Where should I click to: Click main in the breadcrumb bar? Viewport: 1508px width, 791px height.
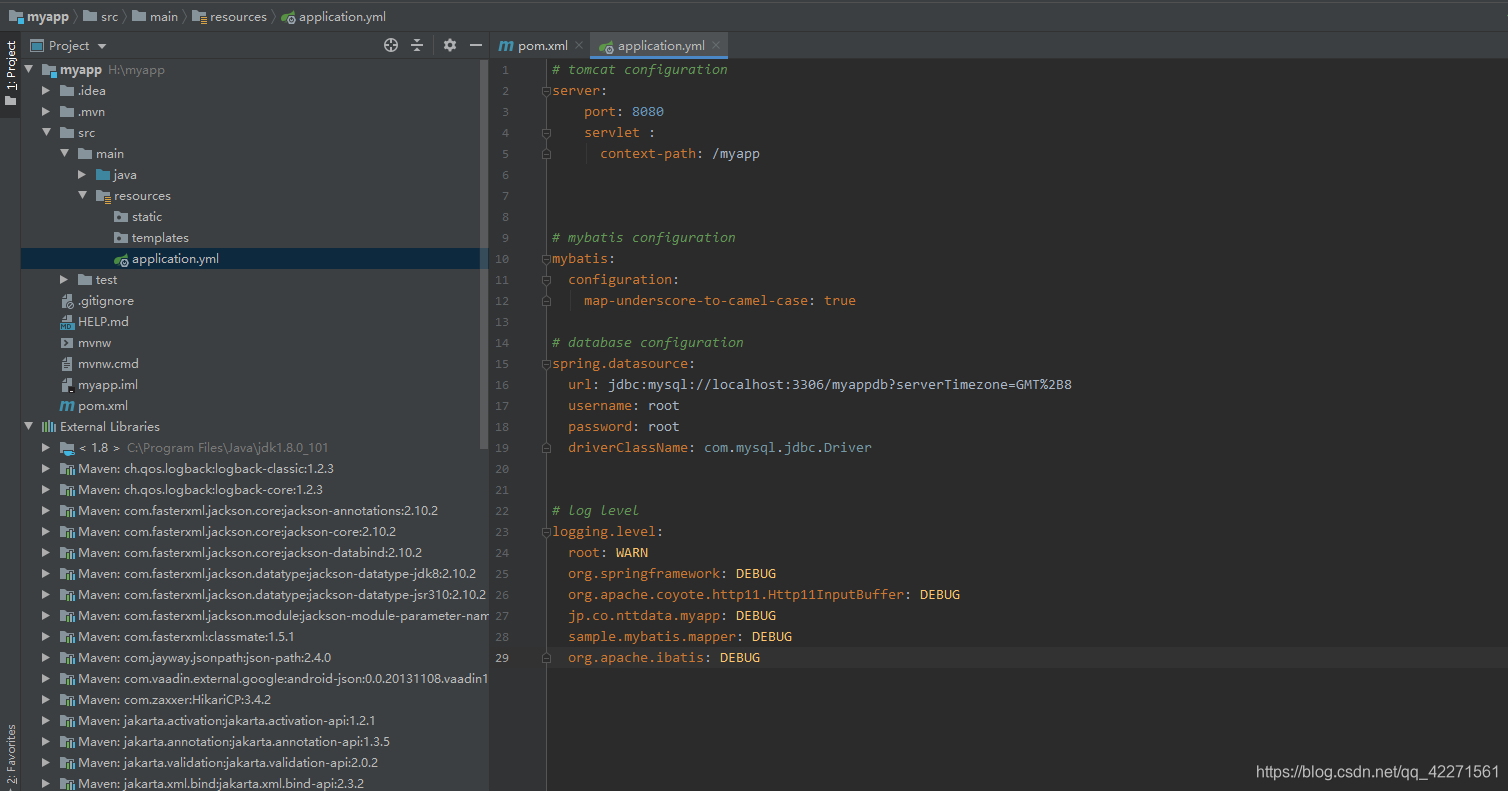[155, 16]
